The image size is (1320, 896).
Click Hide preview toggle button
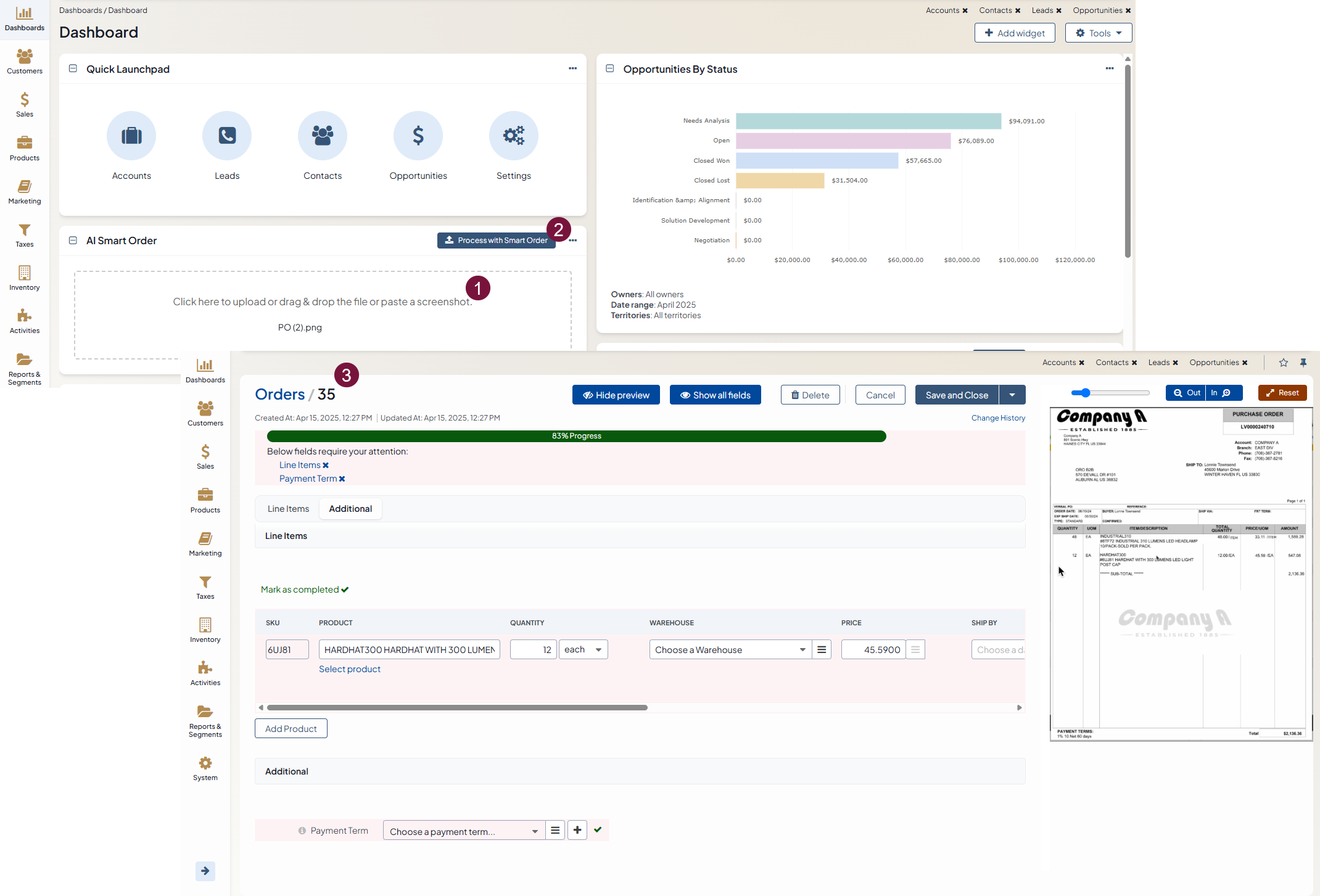click(616, 395)
